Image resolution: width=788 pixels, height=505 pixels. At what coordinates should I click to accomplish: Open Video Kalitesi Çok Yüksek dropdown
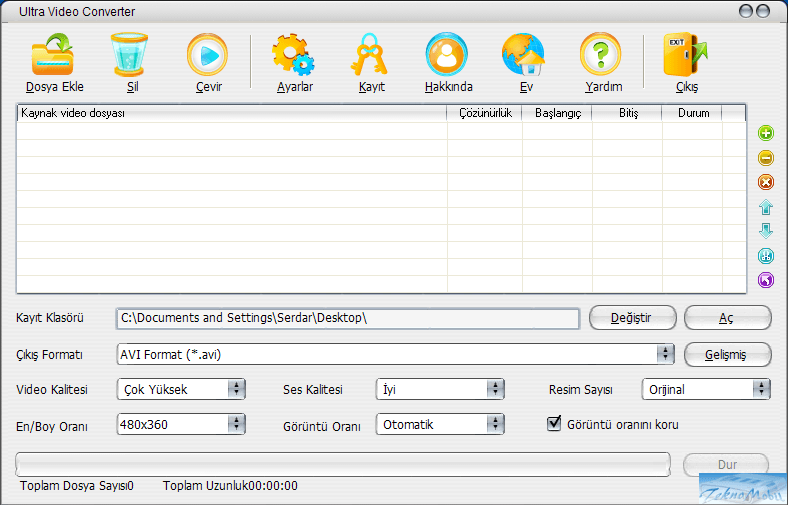(x=181, y=389)
